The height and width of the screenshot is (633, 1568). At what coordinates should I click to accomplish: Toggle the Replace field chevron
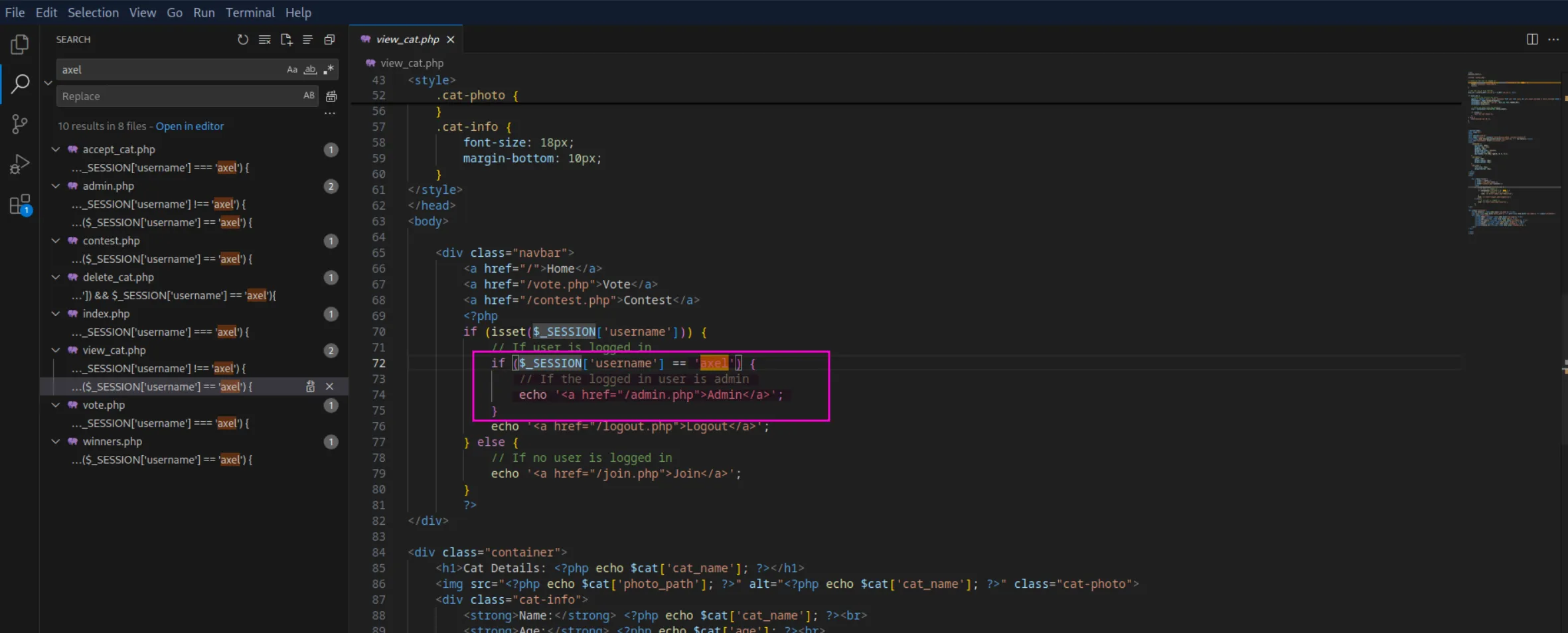point(48,83)
